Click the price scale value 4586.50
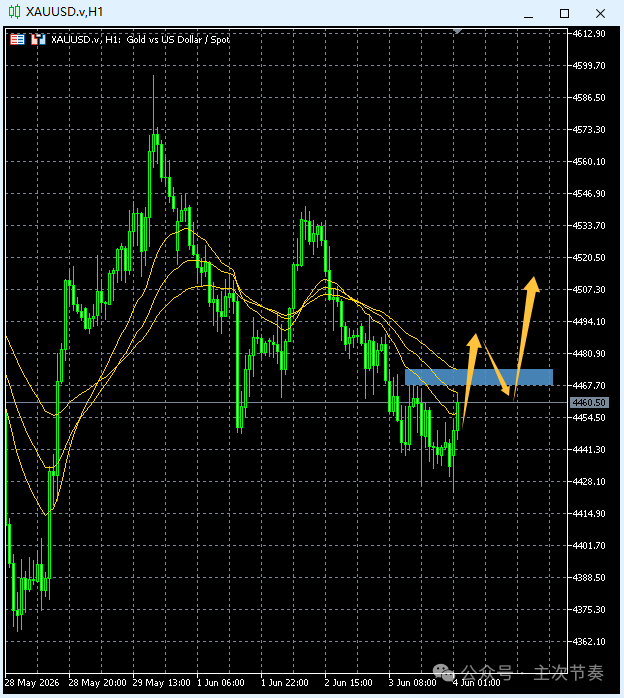Viewport: 624px width, 698px height. (x=589, y=98)
